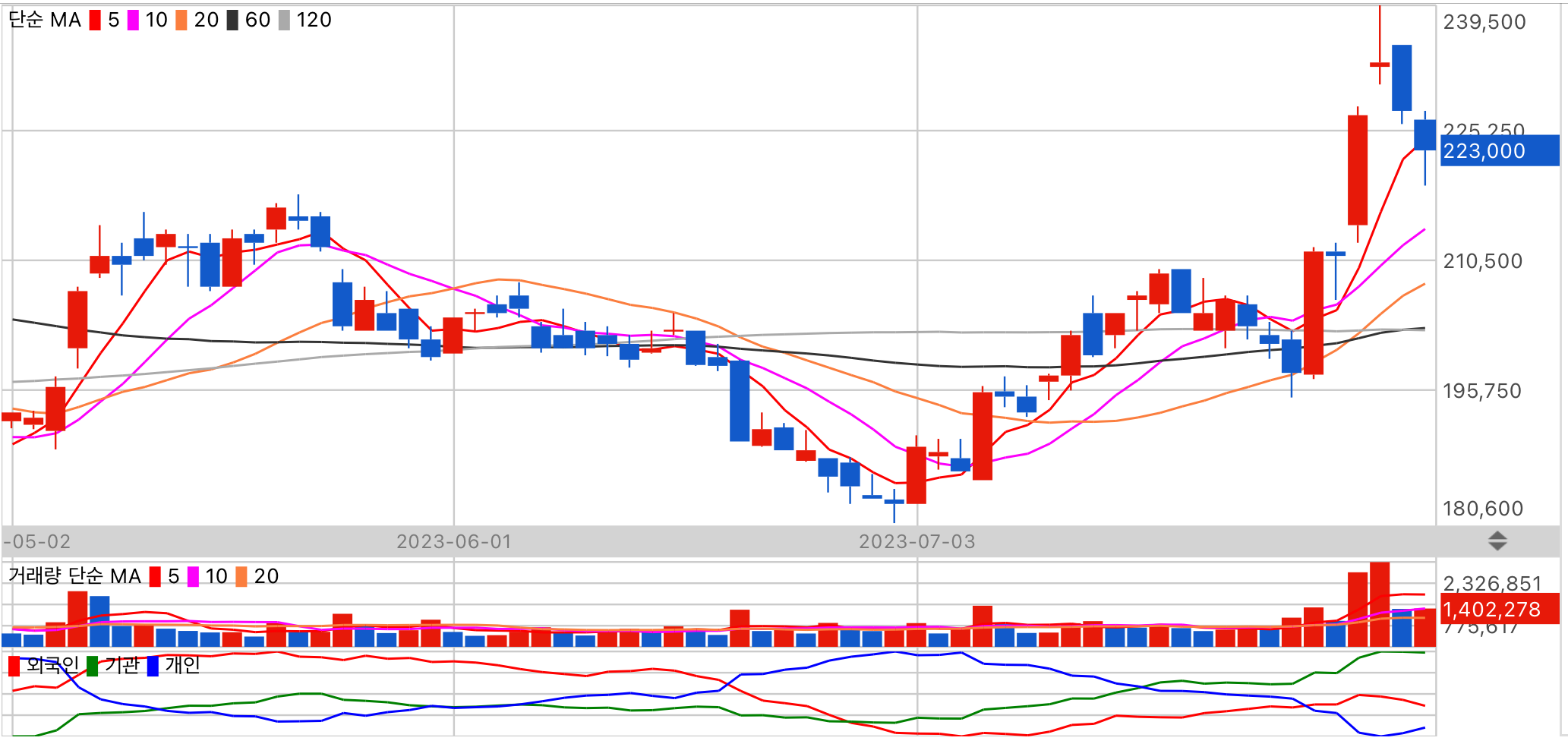Click the black MA 60 legend swatch

232,20
